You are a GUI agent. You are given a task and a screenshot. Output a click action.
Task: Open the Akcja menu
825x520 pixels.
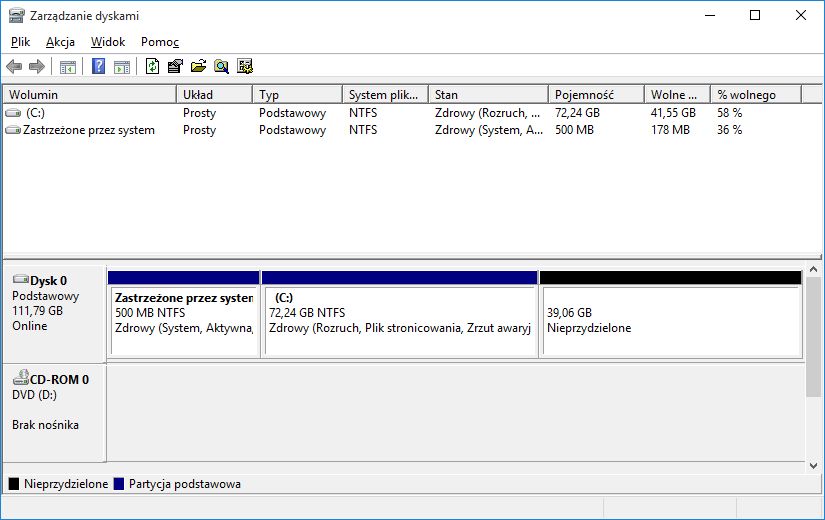pyautogui.click(x=61, y=42)
